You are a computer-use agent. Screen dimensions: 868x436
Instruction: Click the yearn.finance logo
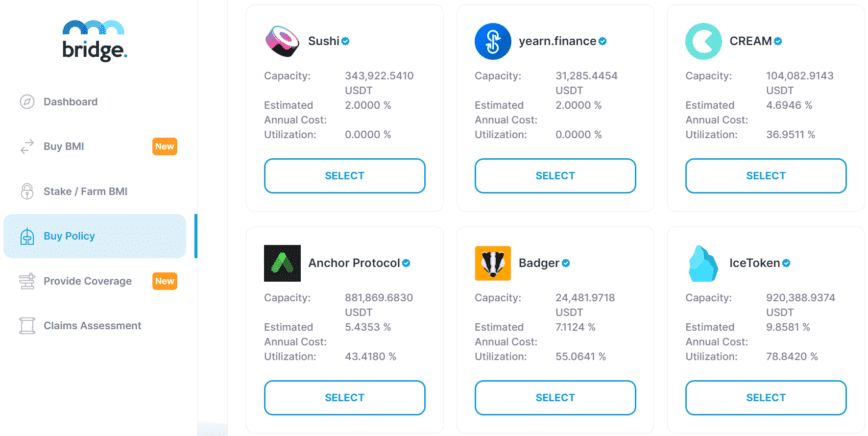(493, 41)
